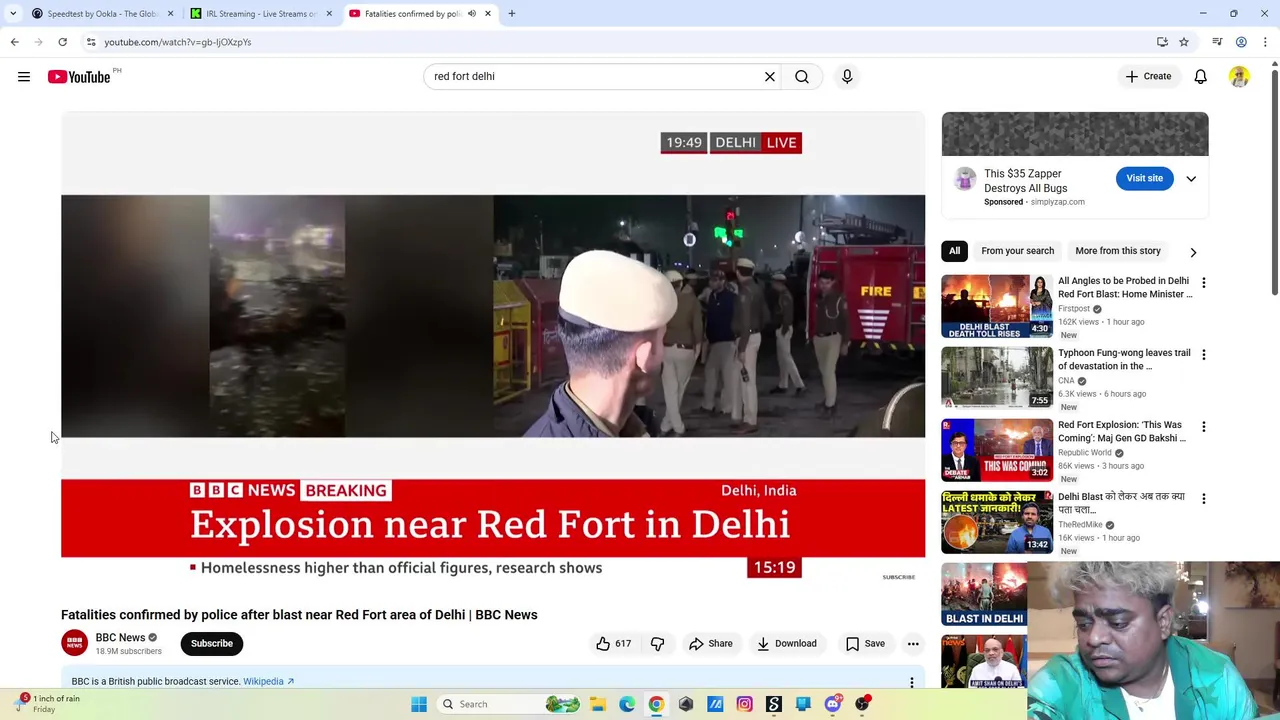The height and width of the screenshot is (720, 1280).
Task: Open the Republic World 'This Was Coming' thumbnail
Action: (x=996, y=450)
